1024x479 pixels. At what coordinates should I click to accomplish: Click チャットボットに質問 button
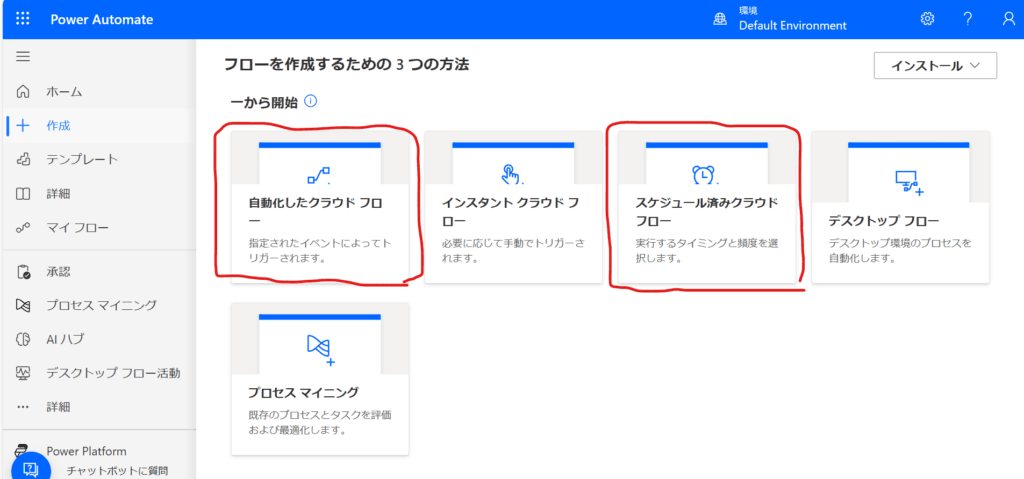tap(118, 470)
